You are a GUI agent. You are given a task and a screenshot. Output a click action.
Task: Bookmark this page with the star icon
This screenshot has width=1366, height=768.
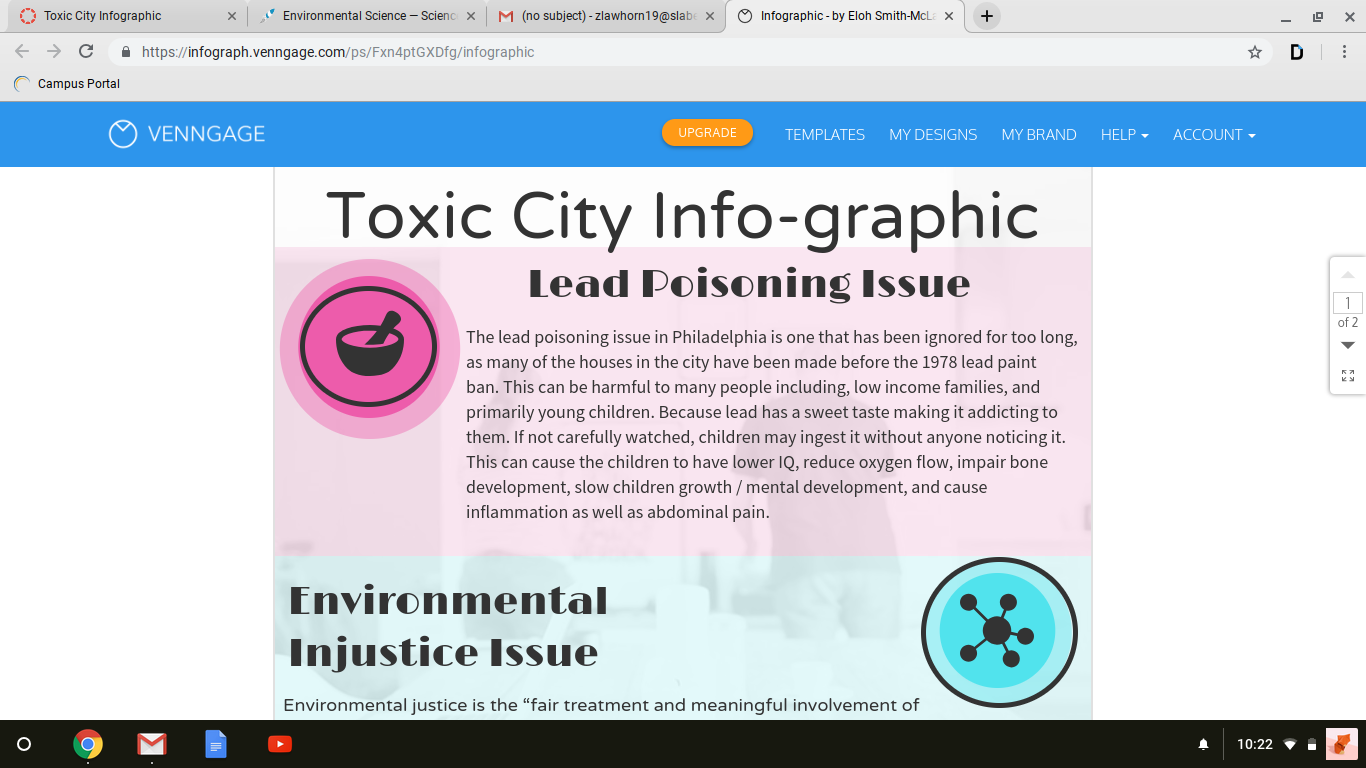[1254, 52]
